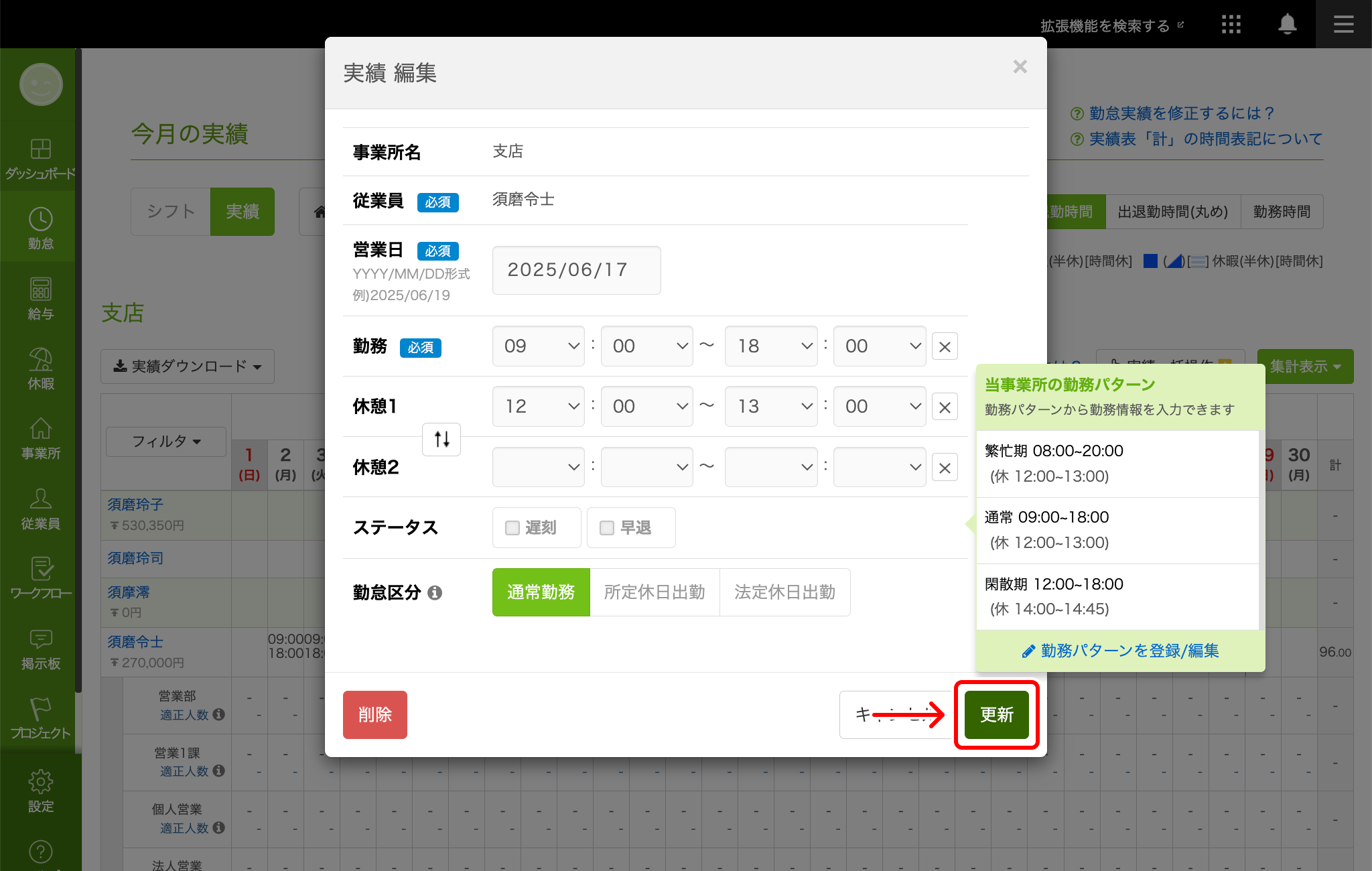
Task: Open 休憩2 end minute dropdown
Action: click(880, 467)
